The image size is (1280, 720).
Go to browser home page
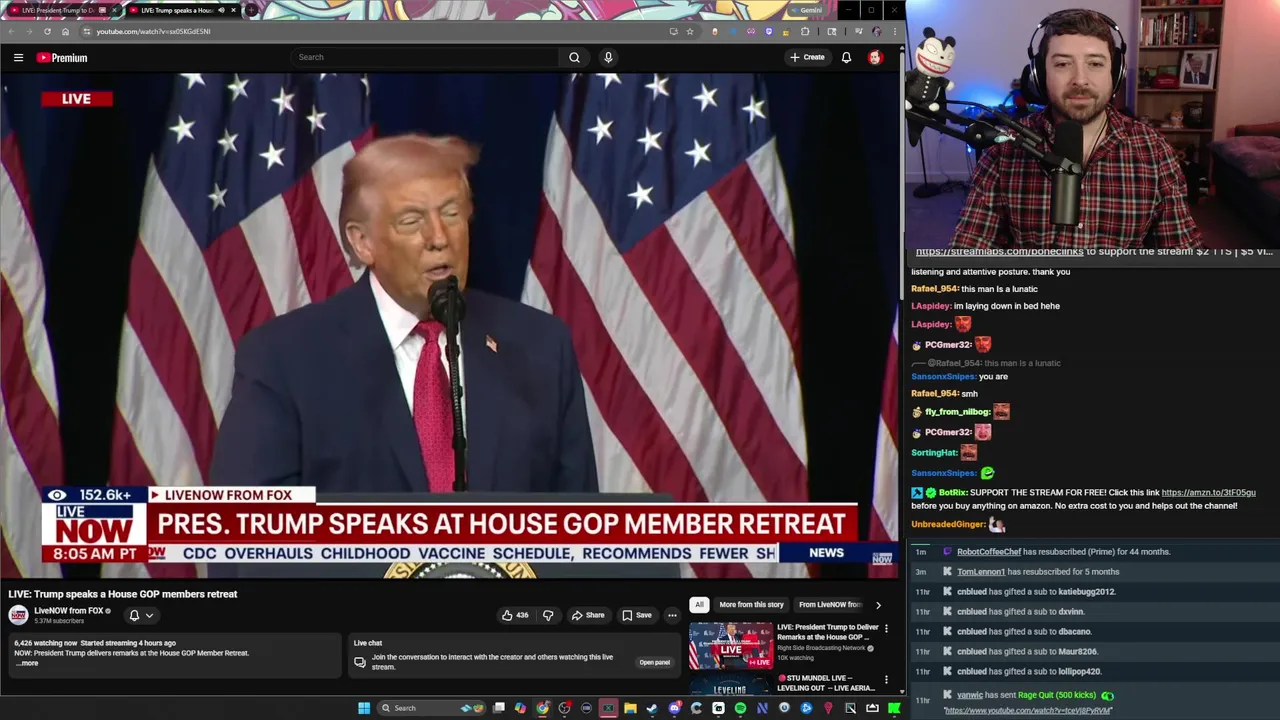[65, 31]
